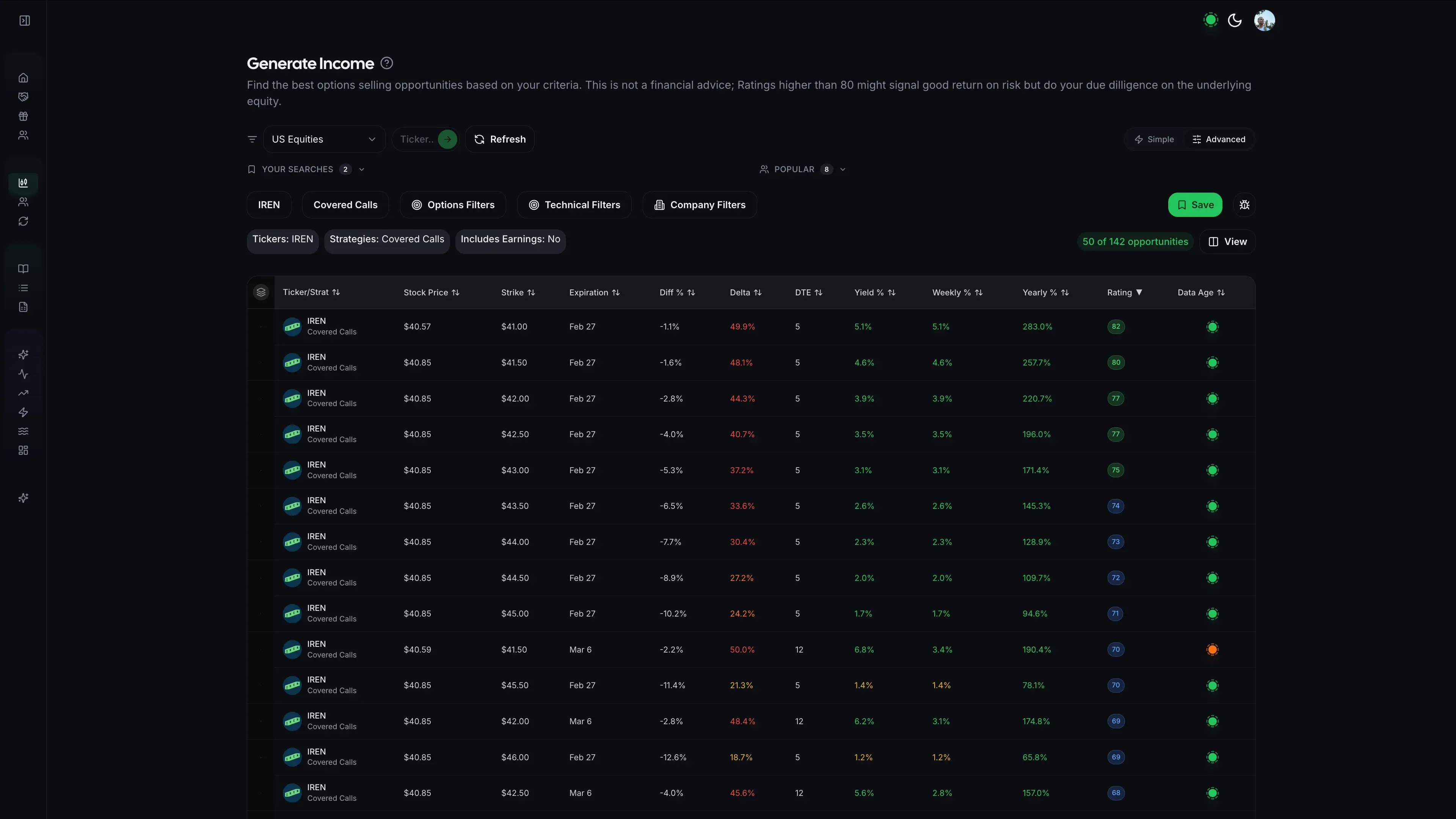Open Options Filters
The height and width of the screenshot is (819, 1456).
click(x=453, y=205)
